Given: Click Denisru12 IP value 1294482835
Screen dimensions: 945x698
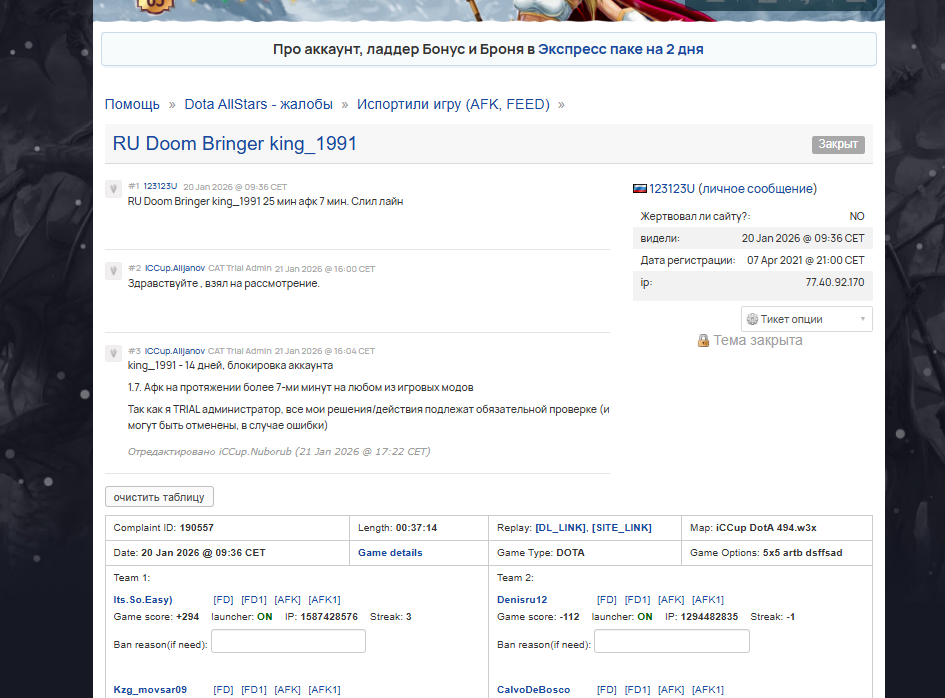Looking at the screenshot, I should (709, 617).
